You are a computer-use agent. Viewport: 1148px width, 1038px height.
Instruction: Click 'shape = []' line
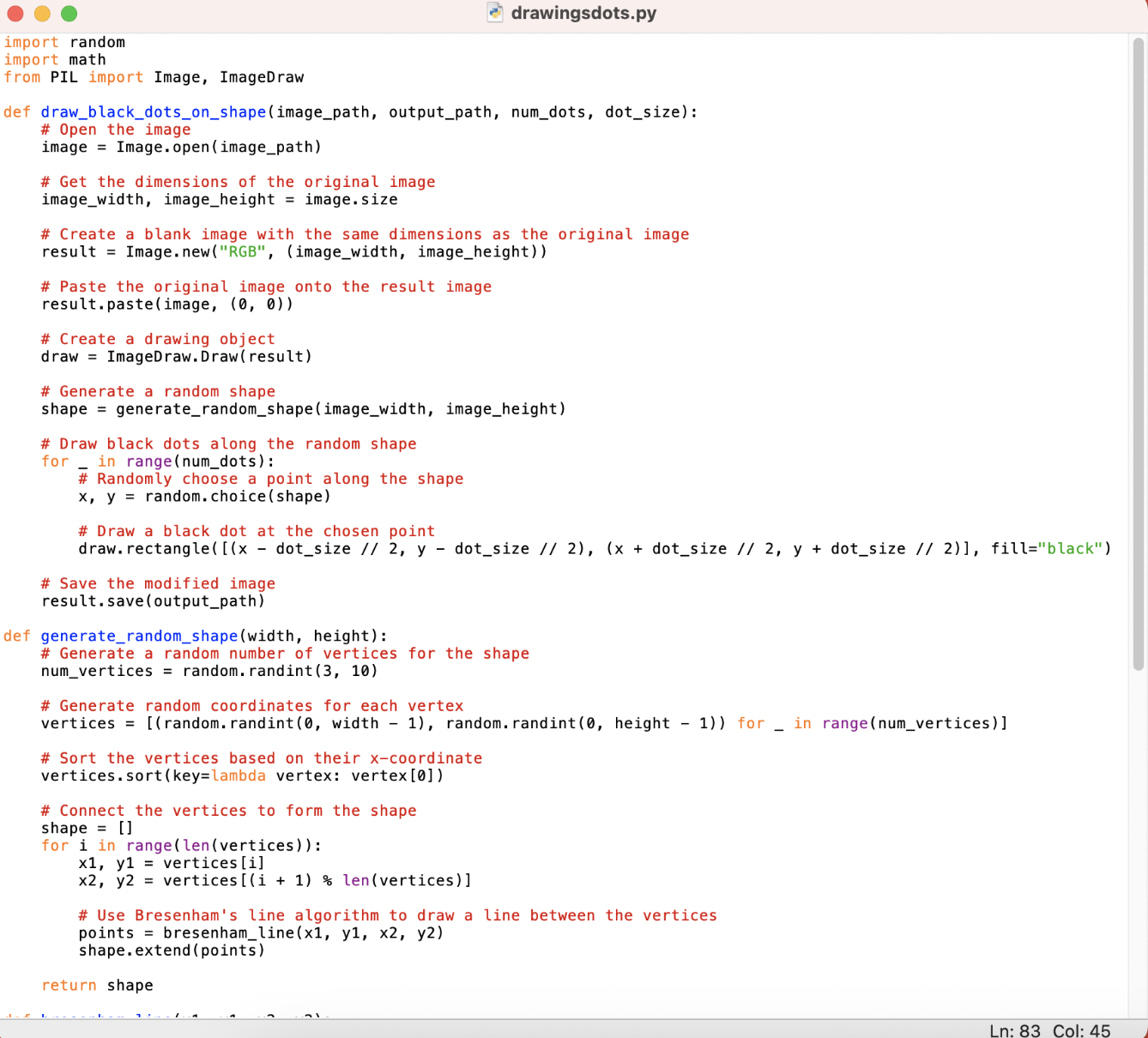[88, 828]
